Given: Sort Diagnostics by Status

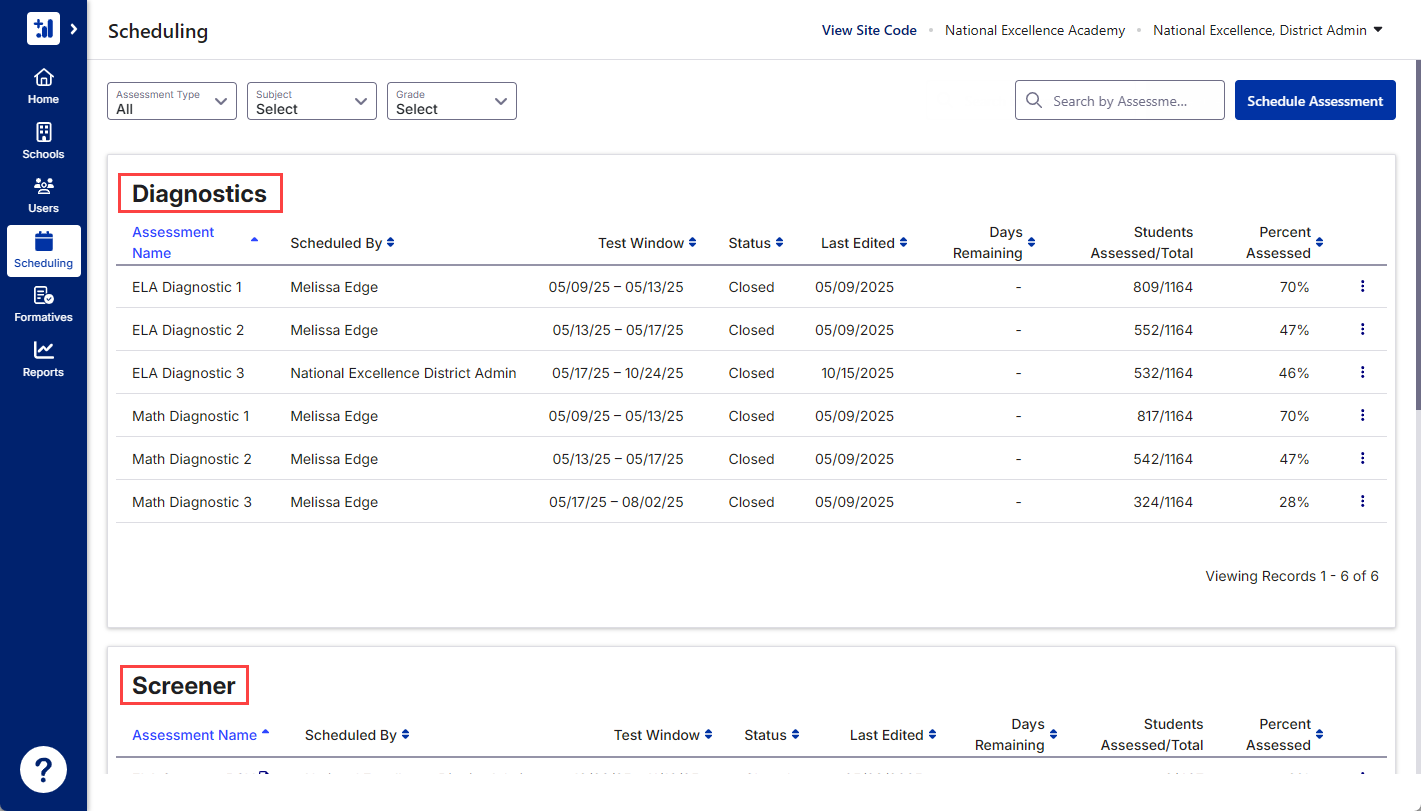Looking at the screenshot, I should click(756, 243).
